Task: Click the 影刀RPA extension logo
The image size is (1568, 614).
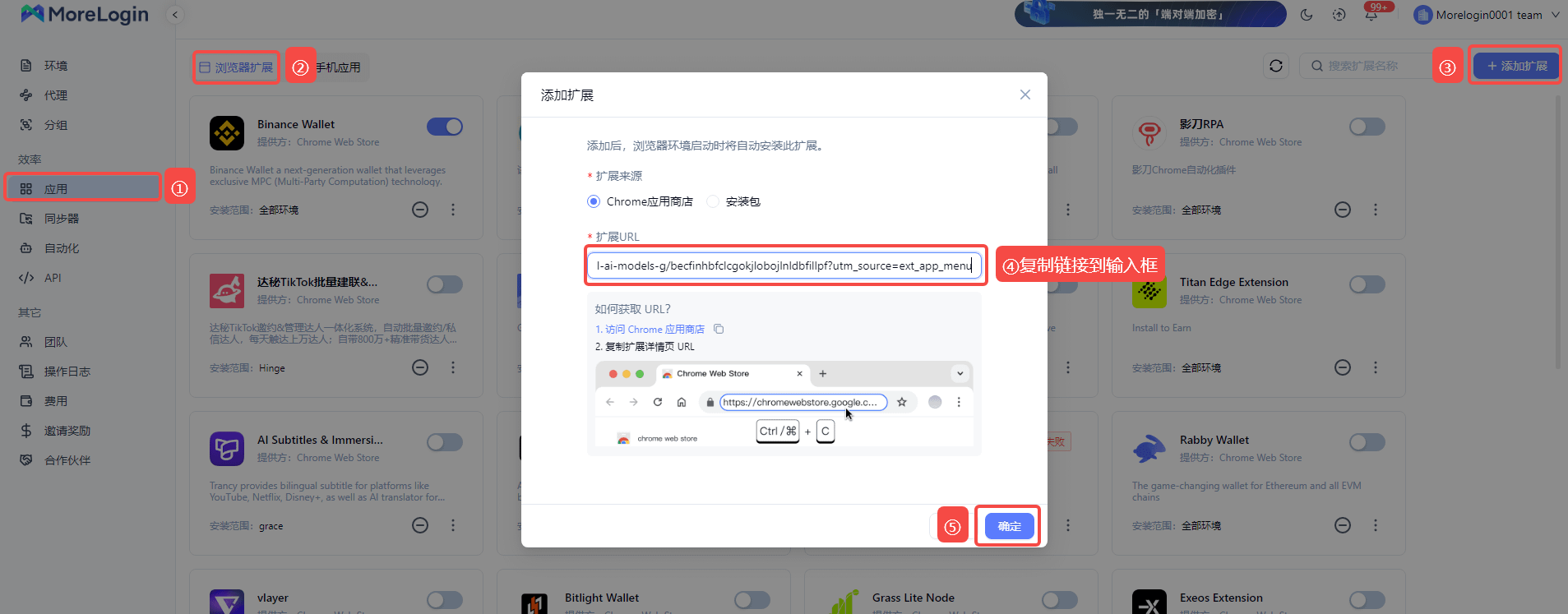Action: [x=1149, y=132]
